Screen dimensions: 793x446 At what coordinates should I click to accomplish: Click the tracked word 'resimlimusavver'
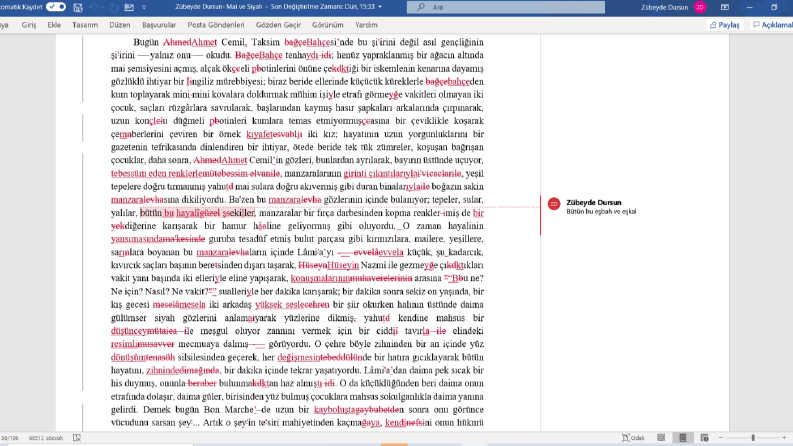(x=143, y=344)
